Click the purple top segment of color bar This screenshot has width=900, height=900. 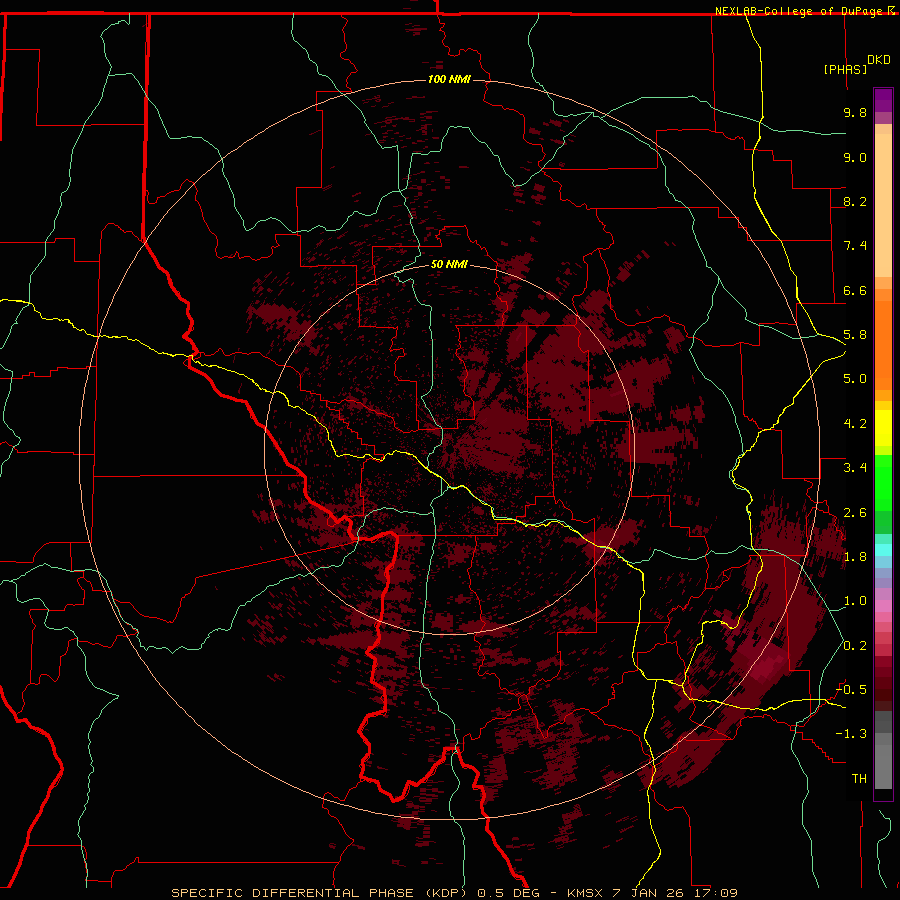click(x=883, y=100)
